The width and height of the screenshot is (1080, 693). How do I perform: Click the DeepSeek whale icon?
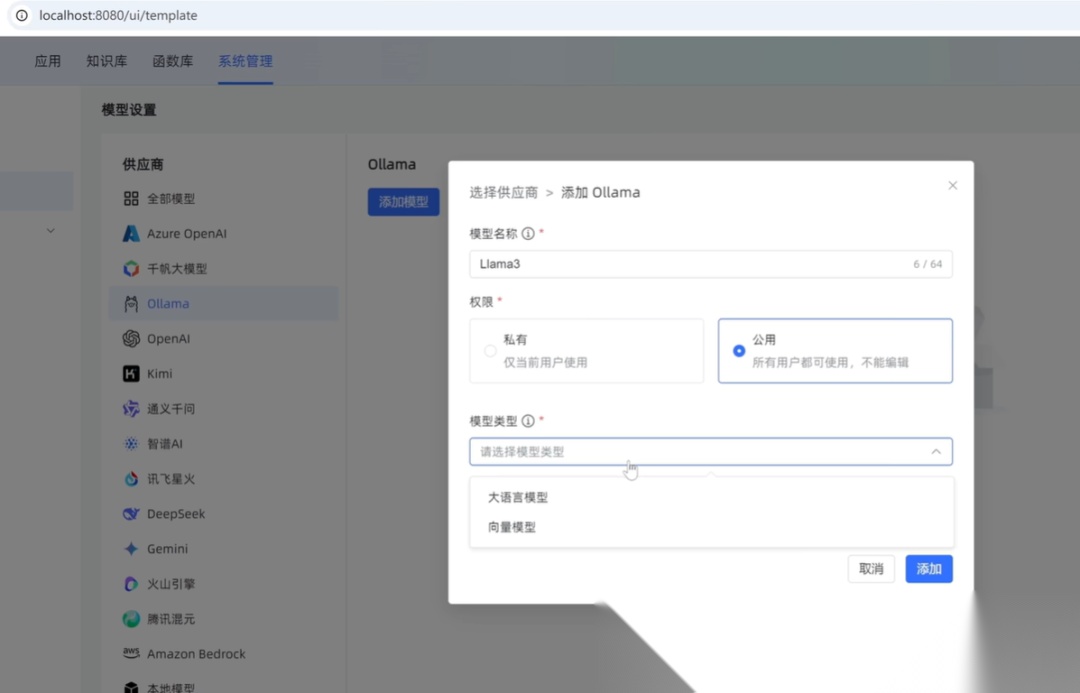(131, 514)
